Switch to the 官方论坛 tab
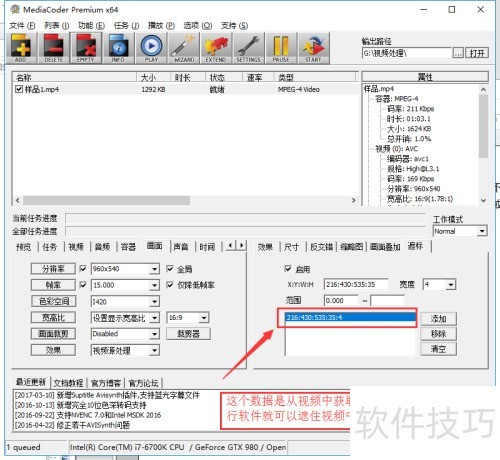500x460 pixels. click(143, 383)
